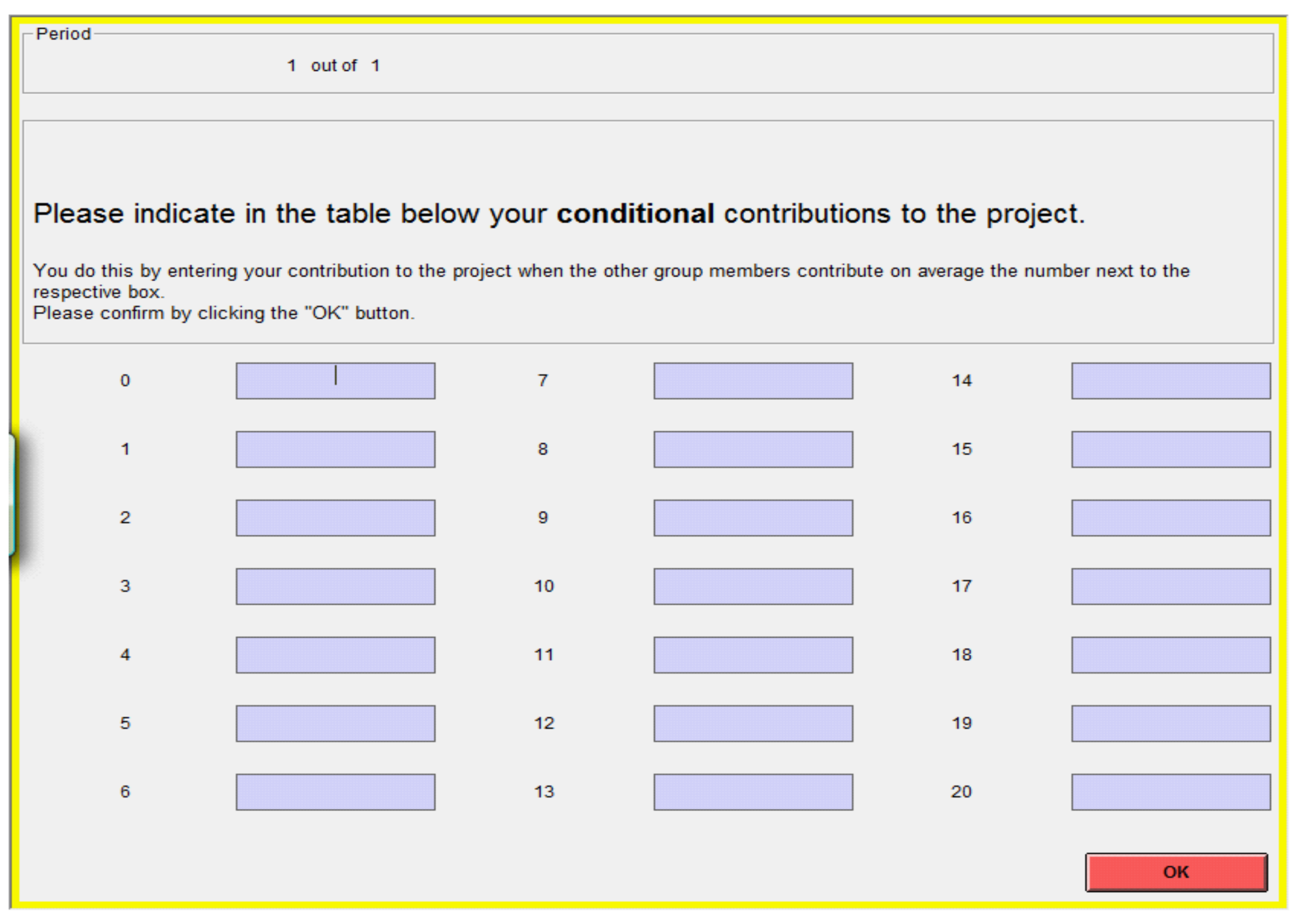Select the contribution box labeled 8
The width and height of the screenshot is (1301, 924).
[752, 449]
